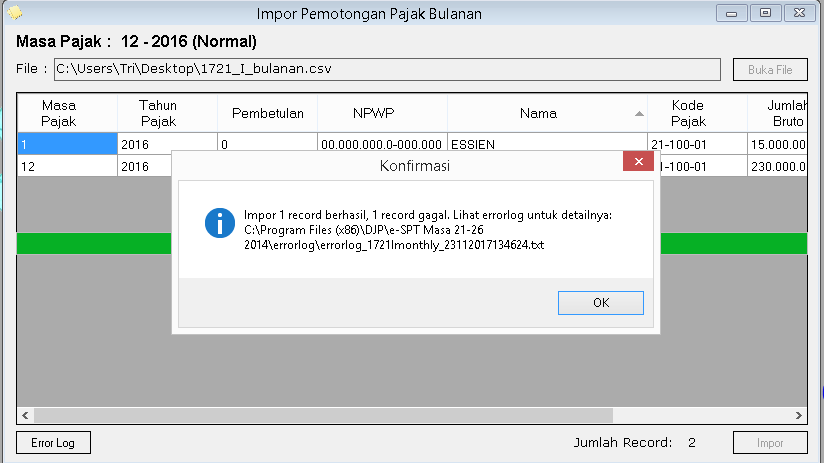Click the Jumlah Bruto cell 230.000.0
This screenshot has width=824, height=463.
point(778,166)
